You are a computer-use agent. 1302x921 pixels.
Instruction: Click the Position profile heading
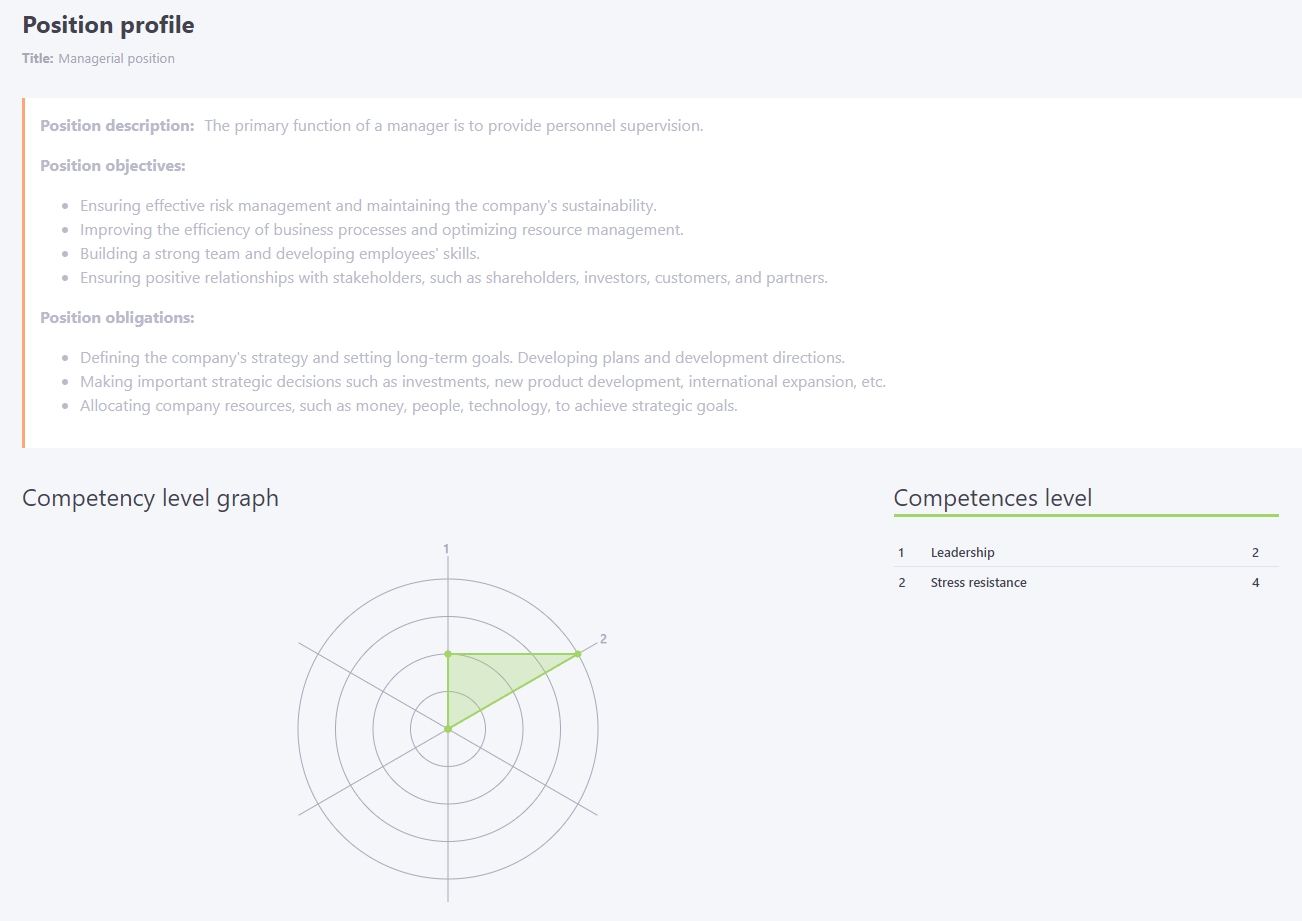click(x=108, y=25)
